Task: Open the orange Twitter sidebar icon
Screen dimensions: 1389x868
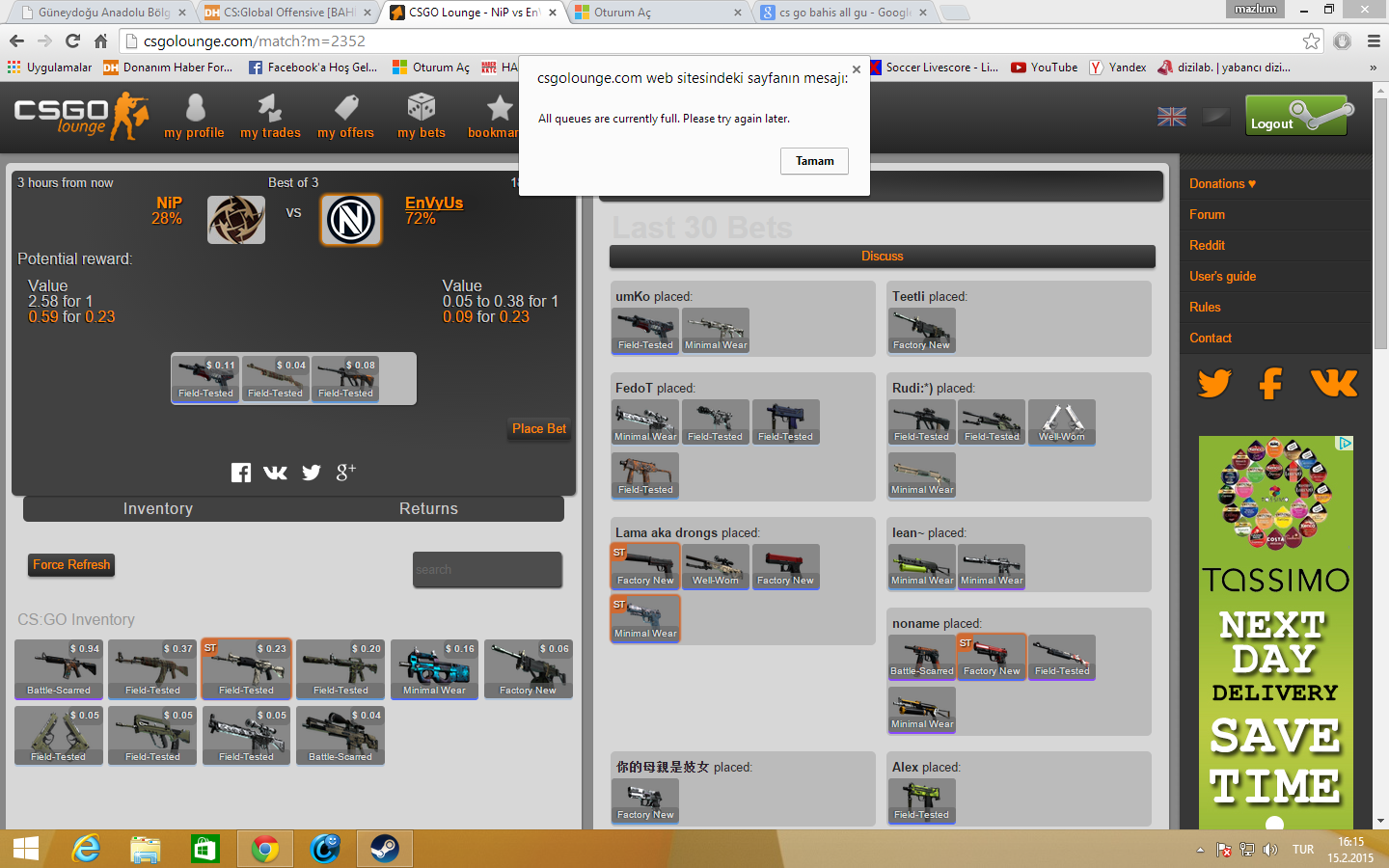Action: click(x=1214, y=384)
